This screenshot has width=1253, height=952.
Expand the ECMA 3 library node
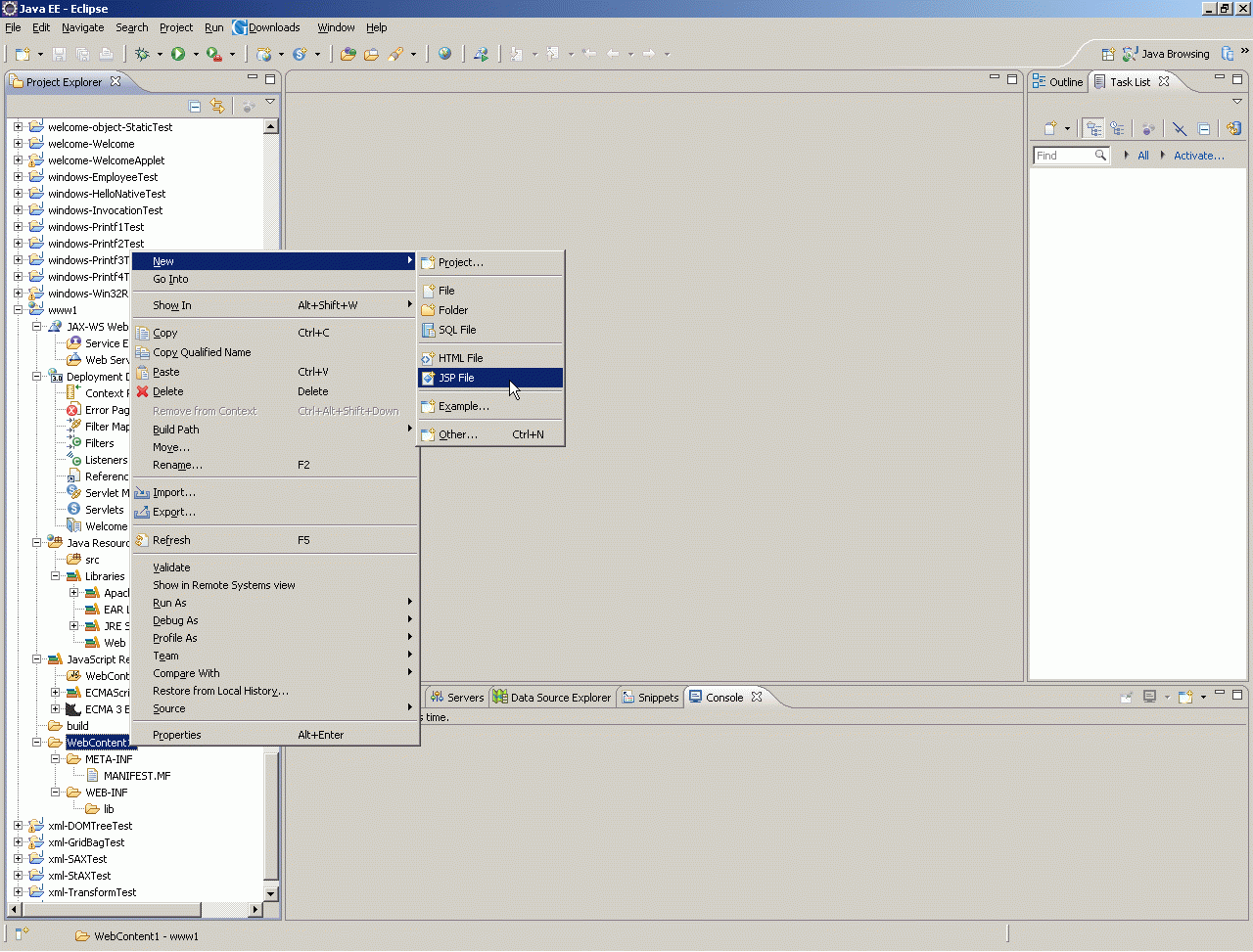coord(55,709)
